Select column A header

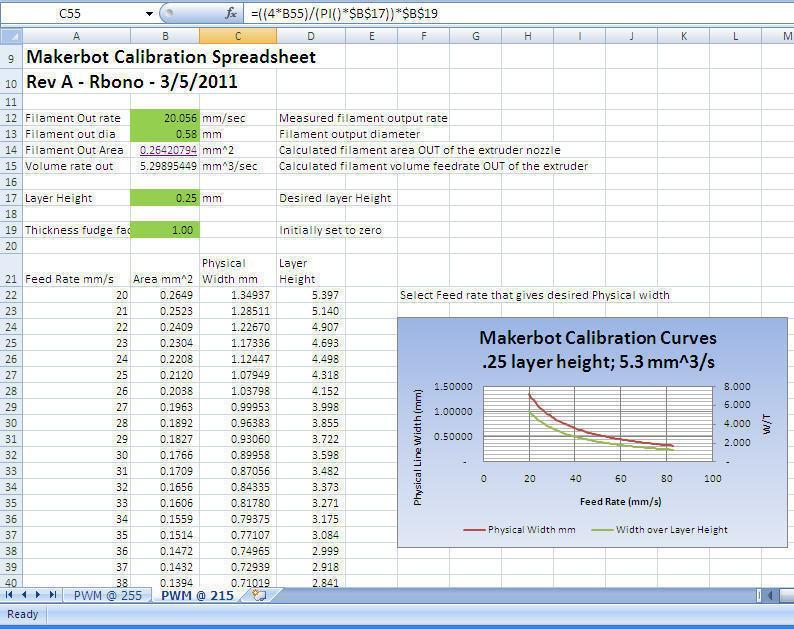click(x=76, y=36)
